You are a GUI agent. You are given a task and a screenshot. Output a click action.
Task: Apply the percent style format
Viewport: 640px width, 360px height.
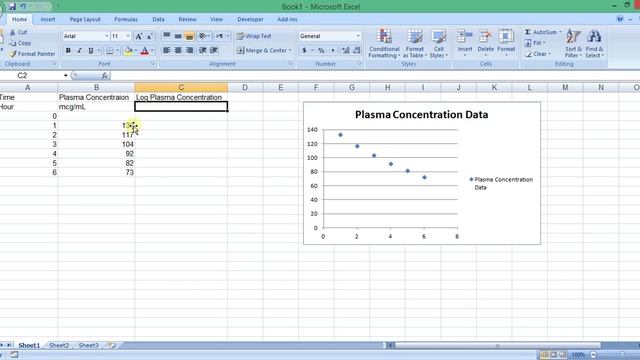(321, 51)
